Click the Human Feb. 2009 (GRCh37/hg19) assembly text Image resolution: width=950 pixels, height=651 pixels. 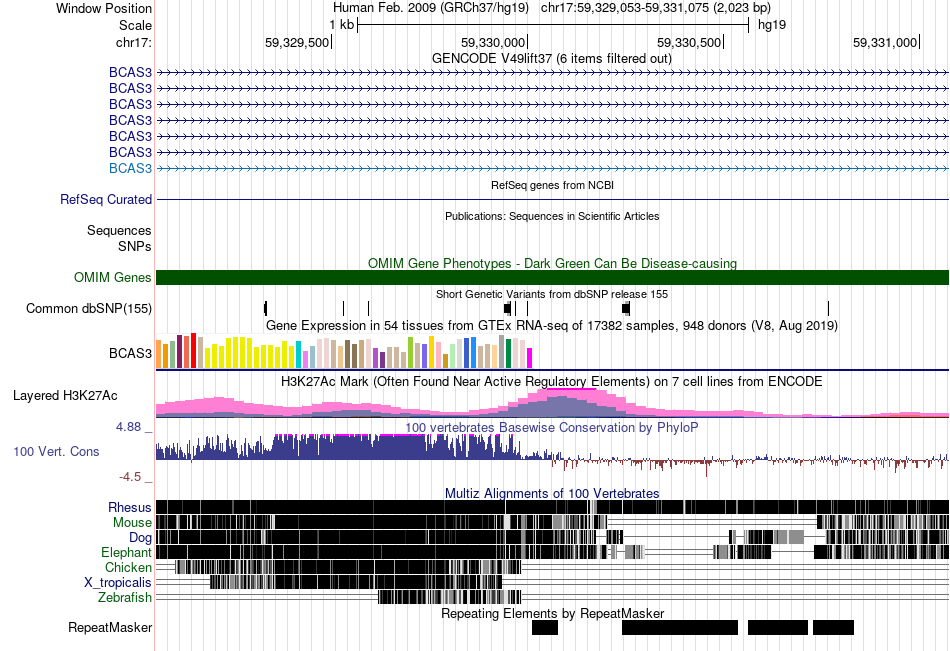coord(431,8)
